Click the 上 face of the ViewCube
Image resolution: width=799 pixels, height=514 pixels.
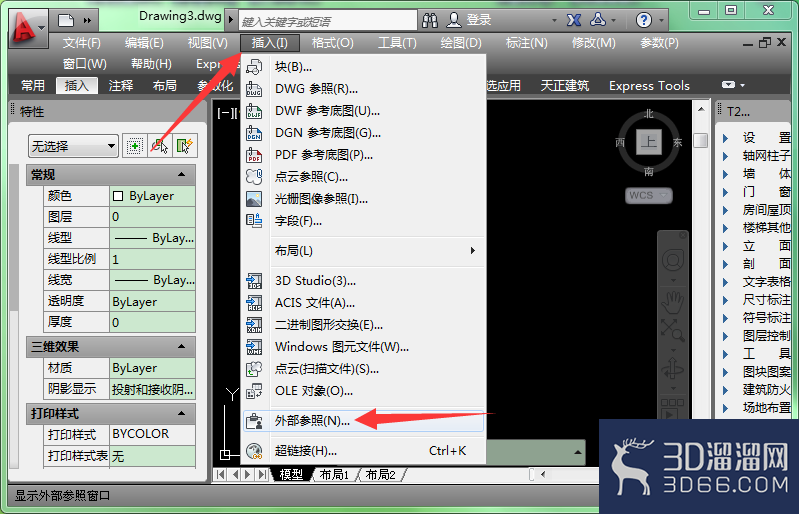point(649,141)
